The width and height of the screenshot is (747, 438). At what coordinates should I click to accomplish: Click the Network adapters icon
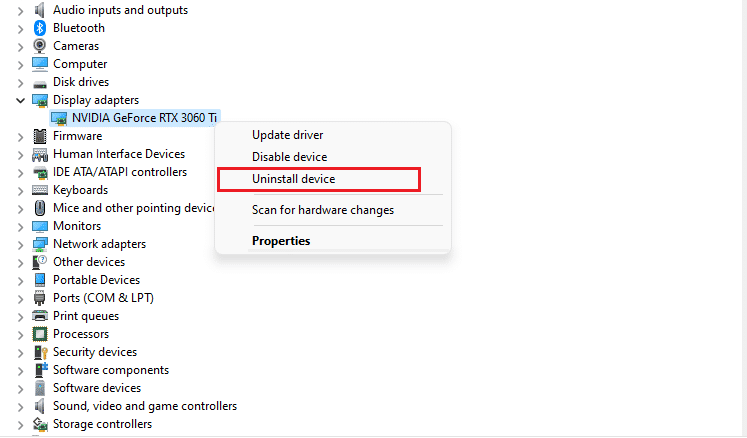click(x=40, y=244)
